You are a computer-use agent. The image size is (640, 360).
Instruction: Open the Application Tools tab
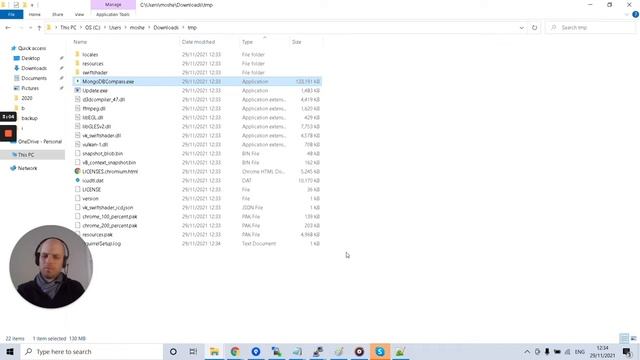point(113,14)
